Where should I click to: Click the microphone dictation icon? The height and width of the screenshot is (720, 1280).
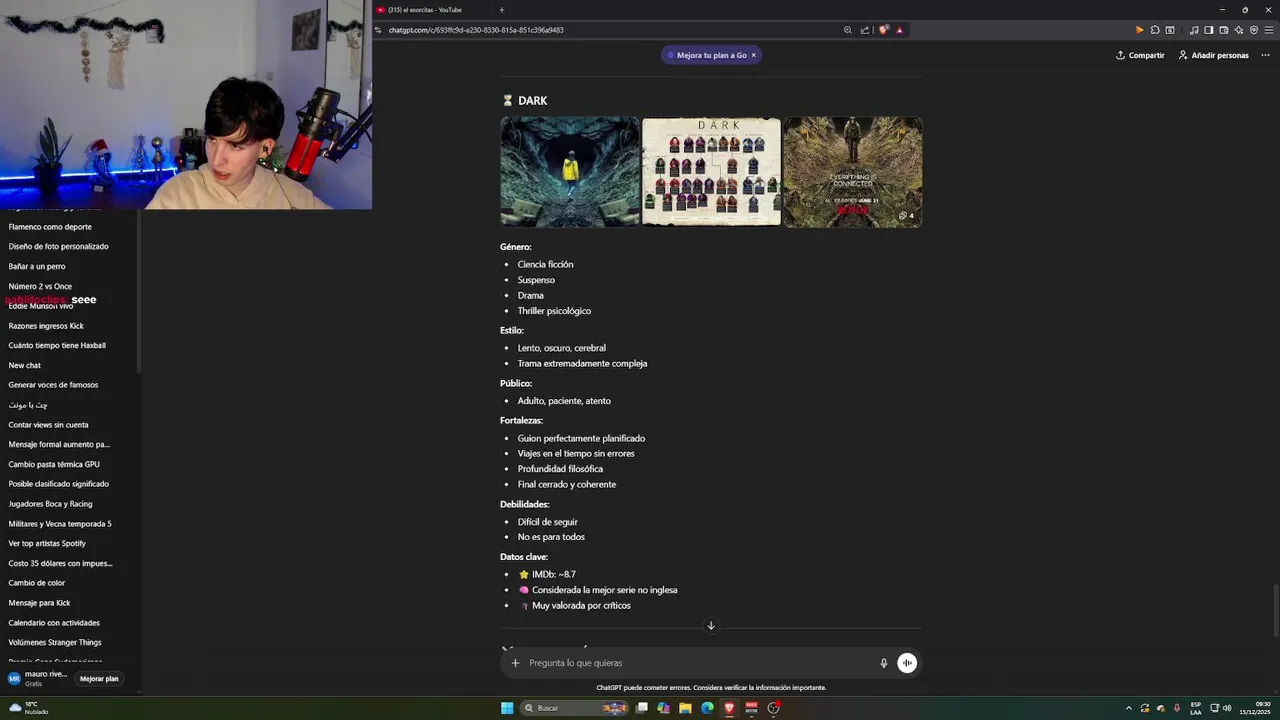884,663
